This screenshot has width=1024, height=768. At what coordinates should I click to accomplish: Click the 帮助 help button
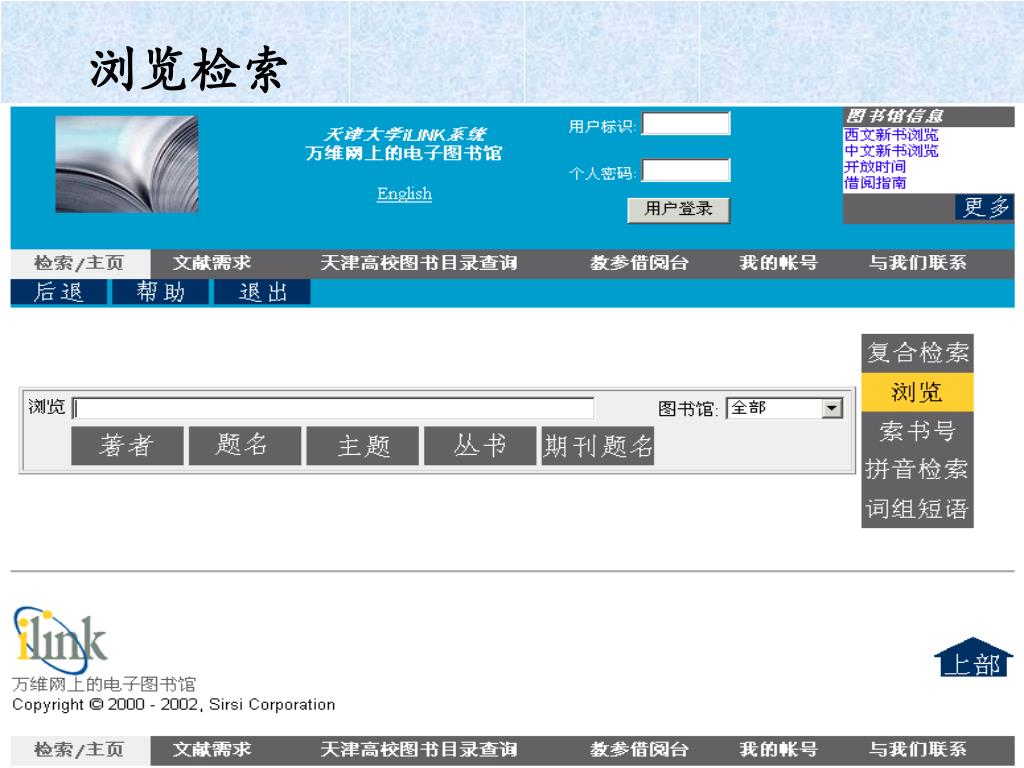(x=161, y=292)
